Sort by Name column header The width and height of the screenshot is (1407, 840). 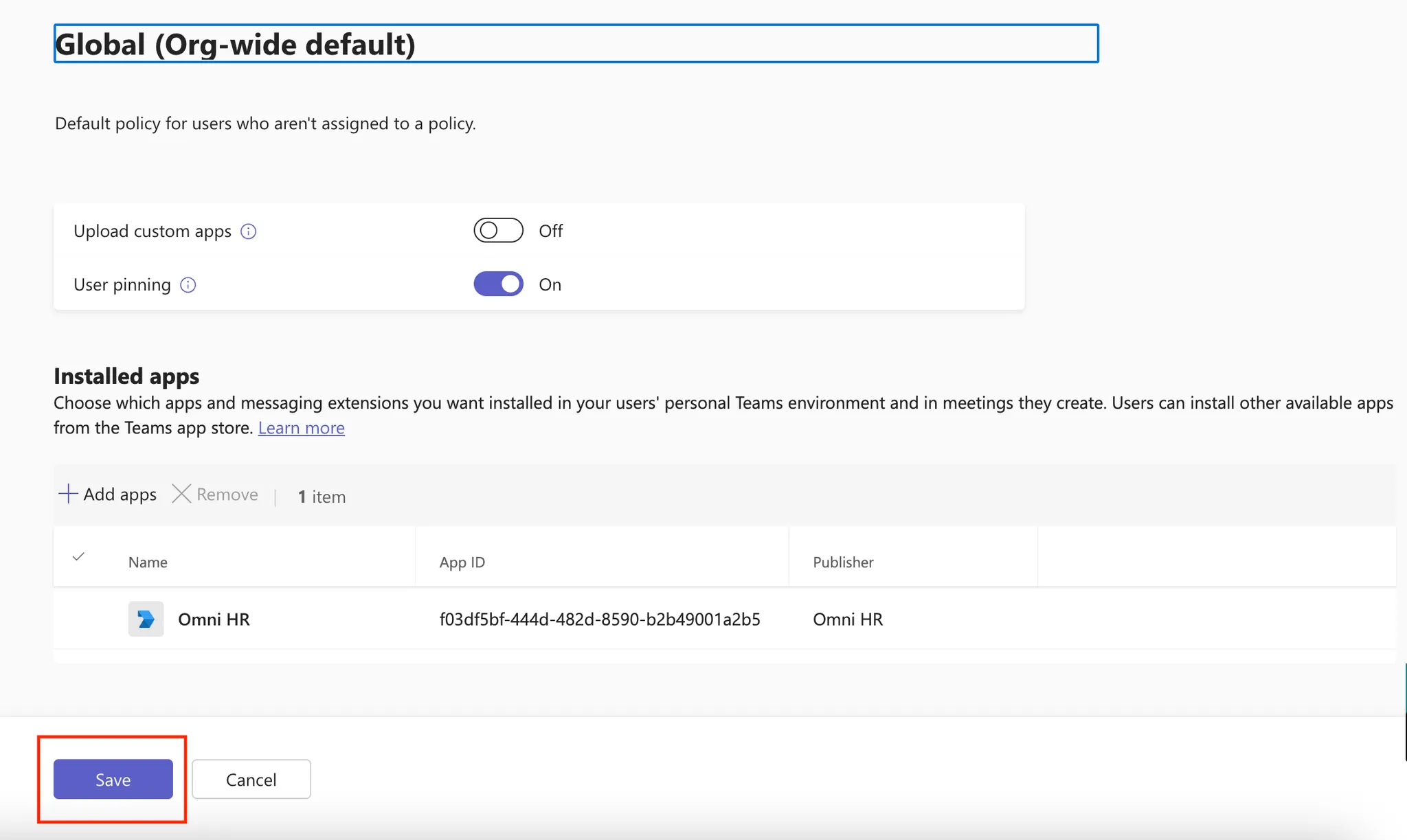coord(148,563)
